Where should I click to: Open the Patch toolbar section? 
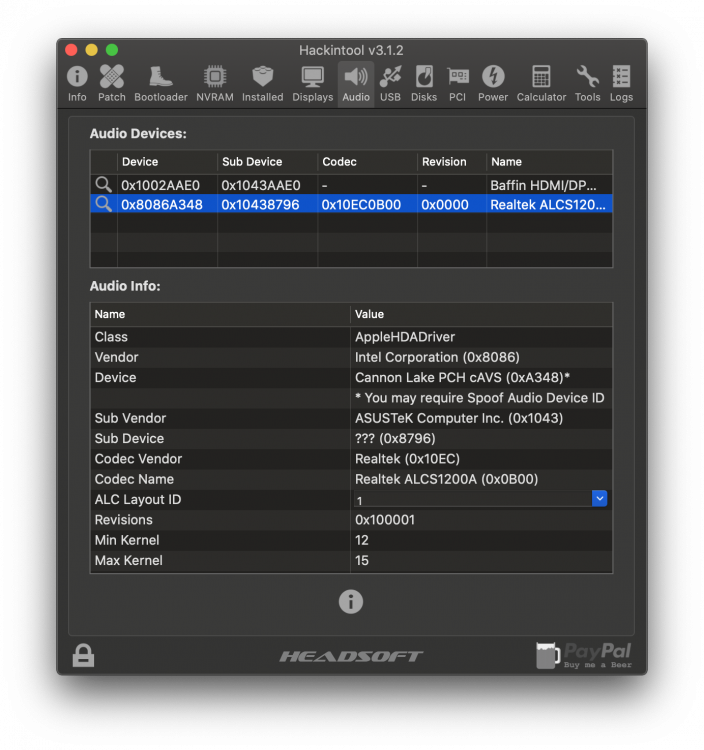click(111, 84)
